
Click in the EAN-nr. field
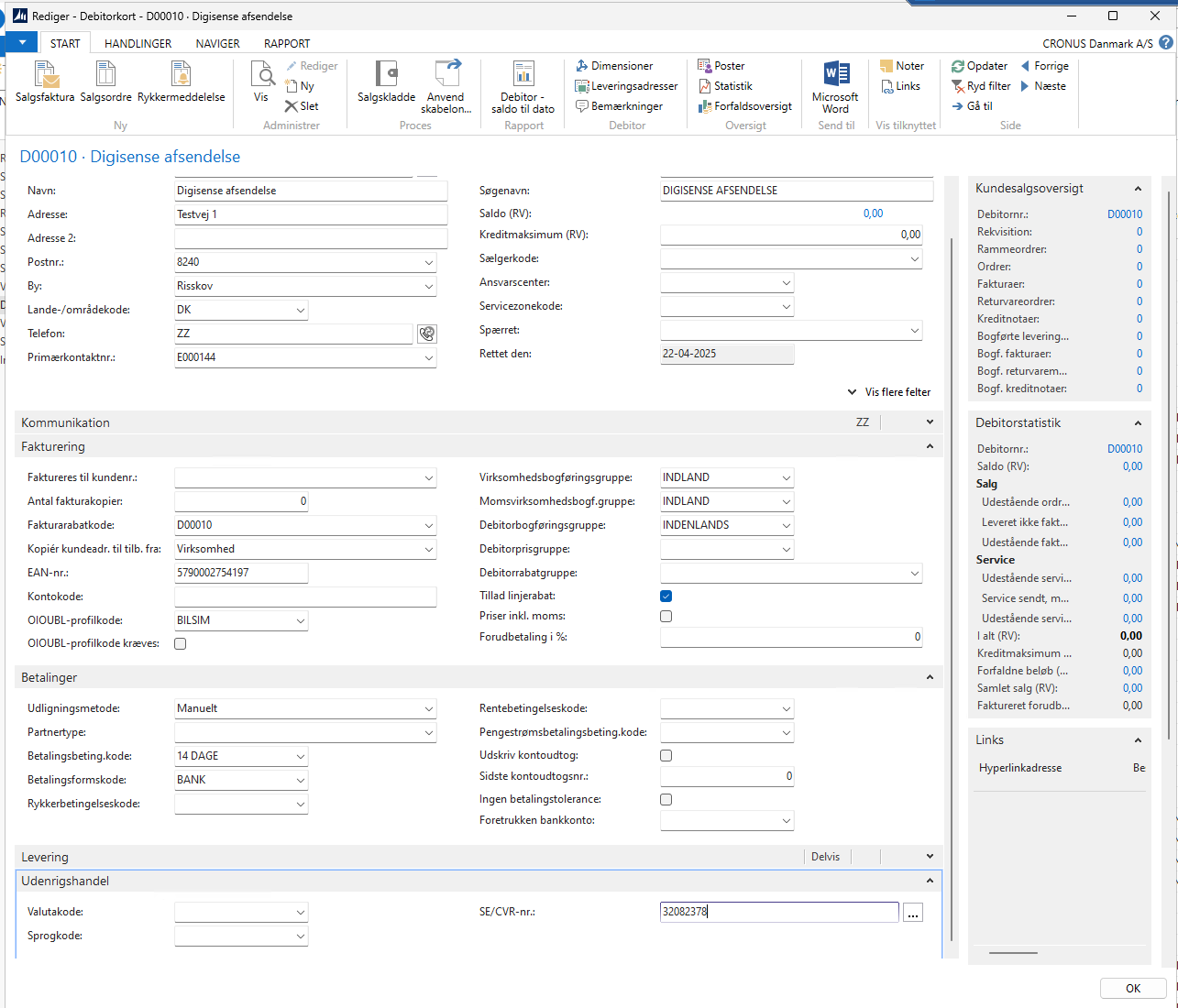point(241,573)
